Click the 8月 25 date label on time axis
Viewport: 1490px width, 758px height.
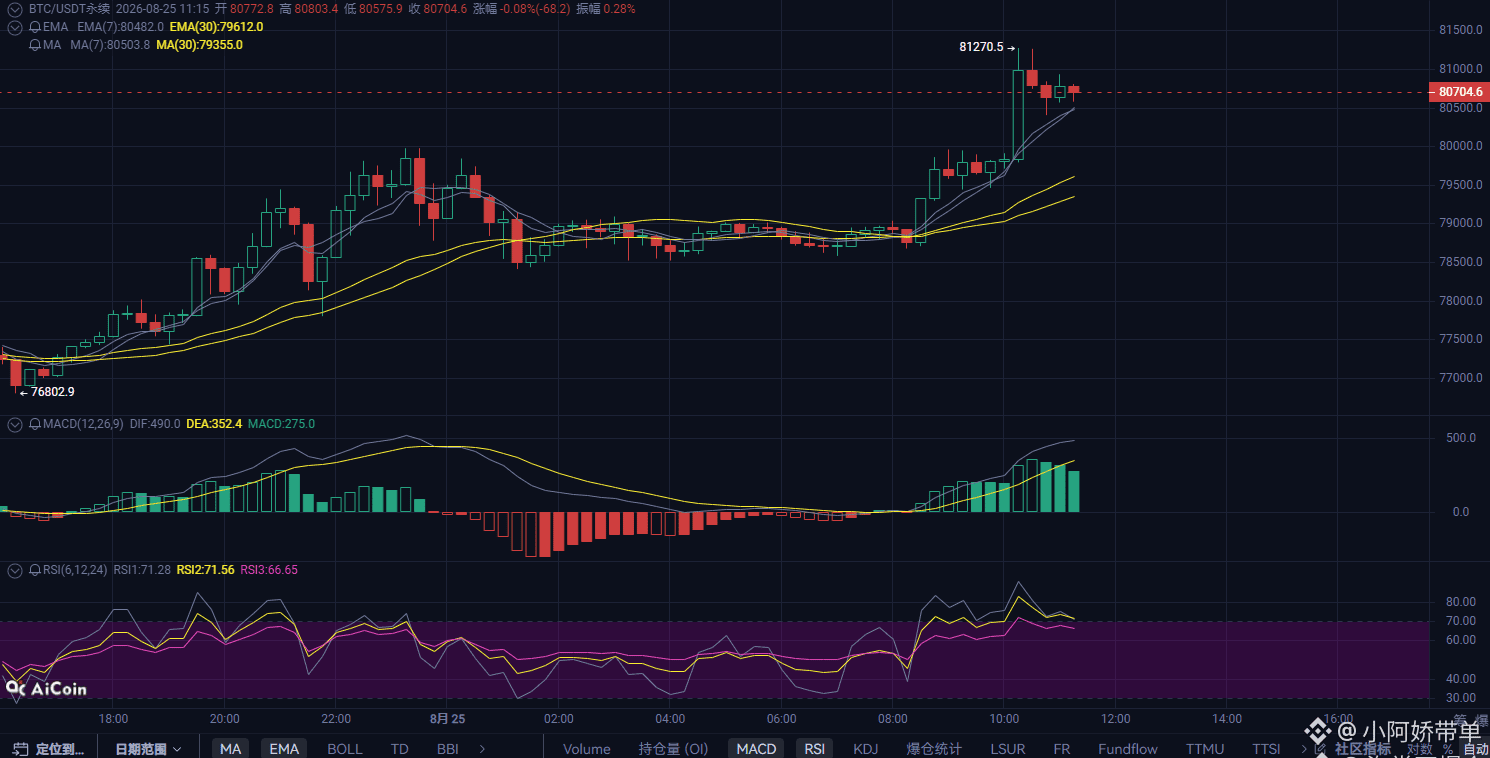[x=447, y=719]
